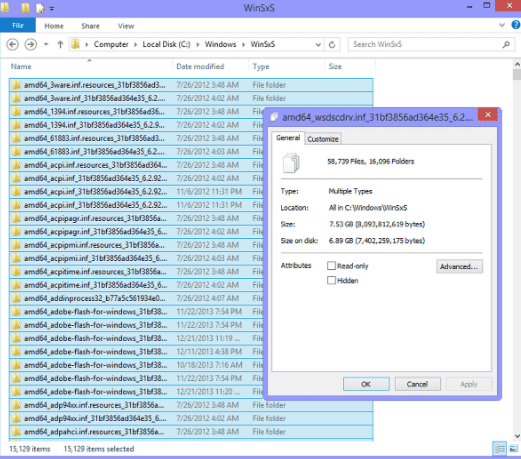Image resolution: width=521 pixels, height=459 pixels.
Task: Click folder icon of amd64_addinprocess32 row
Action: [16, 298]
